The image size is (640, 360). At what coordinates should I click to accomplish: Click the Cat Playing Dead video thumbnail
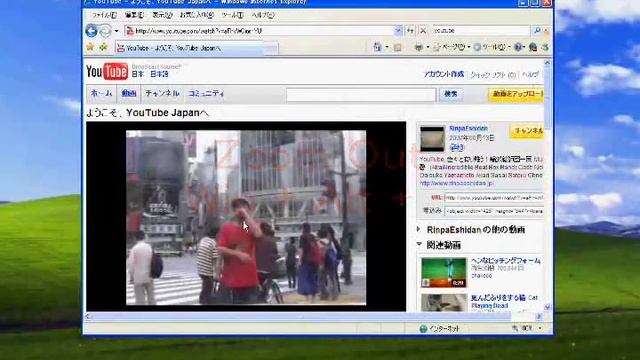[x=444, y=302]
